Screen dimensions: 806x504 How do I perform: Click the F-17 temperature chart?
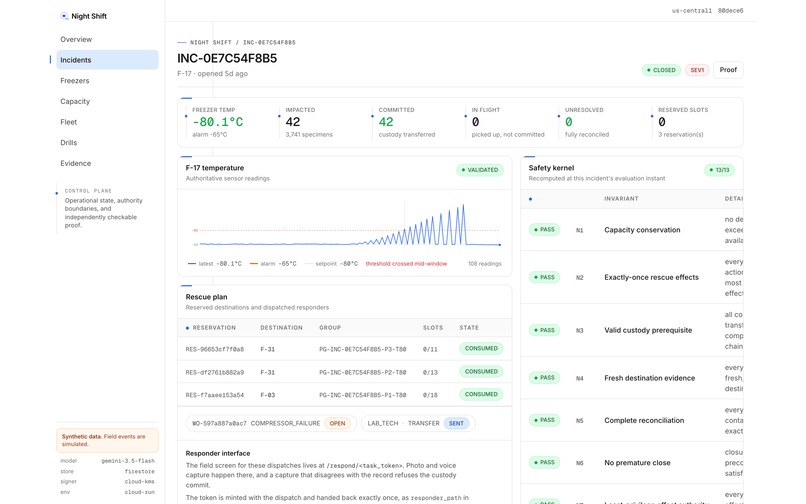point(345,225)
